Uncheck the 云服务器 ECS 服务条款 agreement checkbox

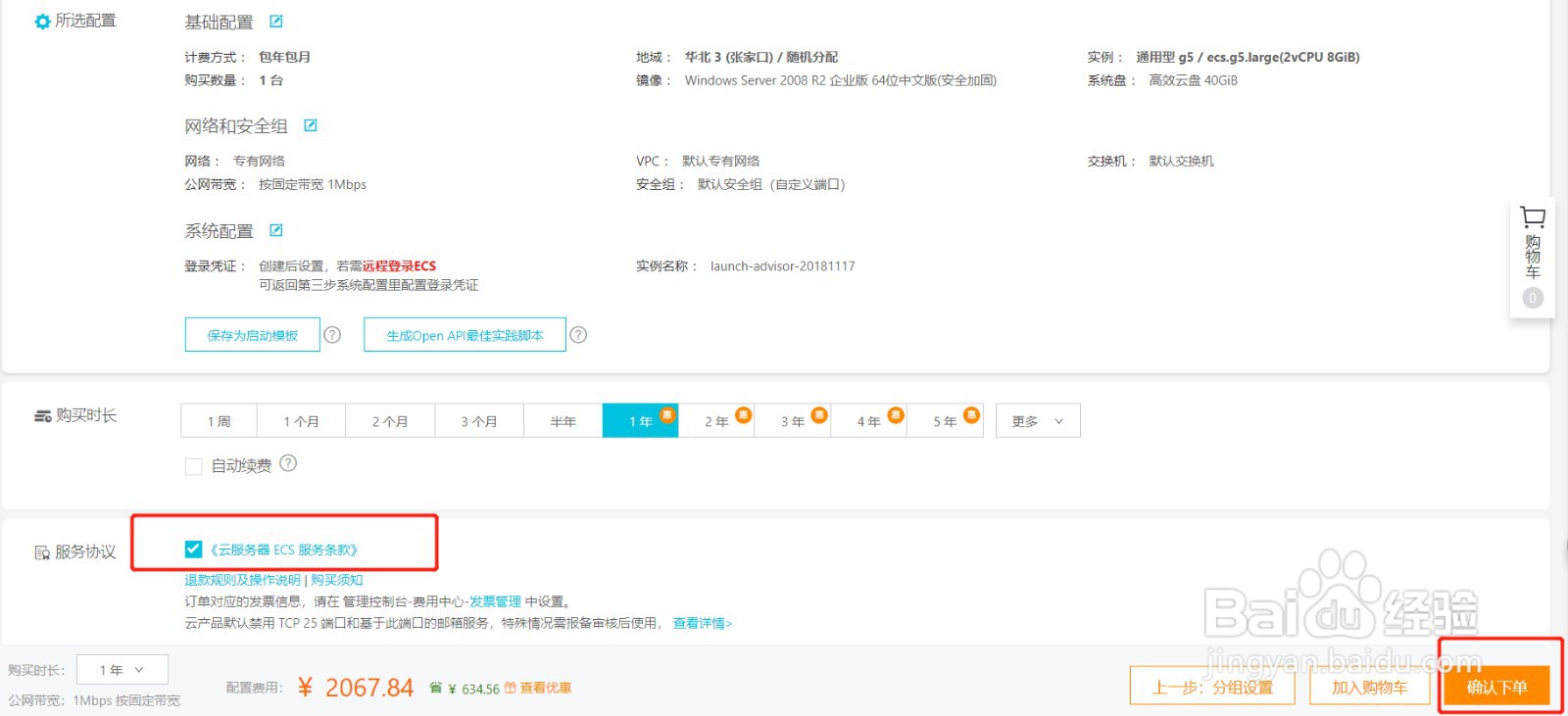pyautogui.click(x=193, y=549)
